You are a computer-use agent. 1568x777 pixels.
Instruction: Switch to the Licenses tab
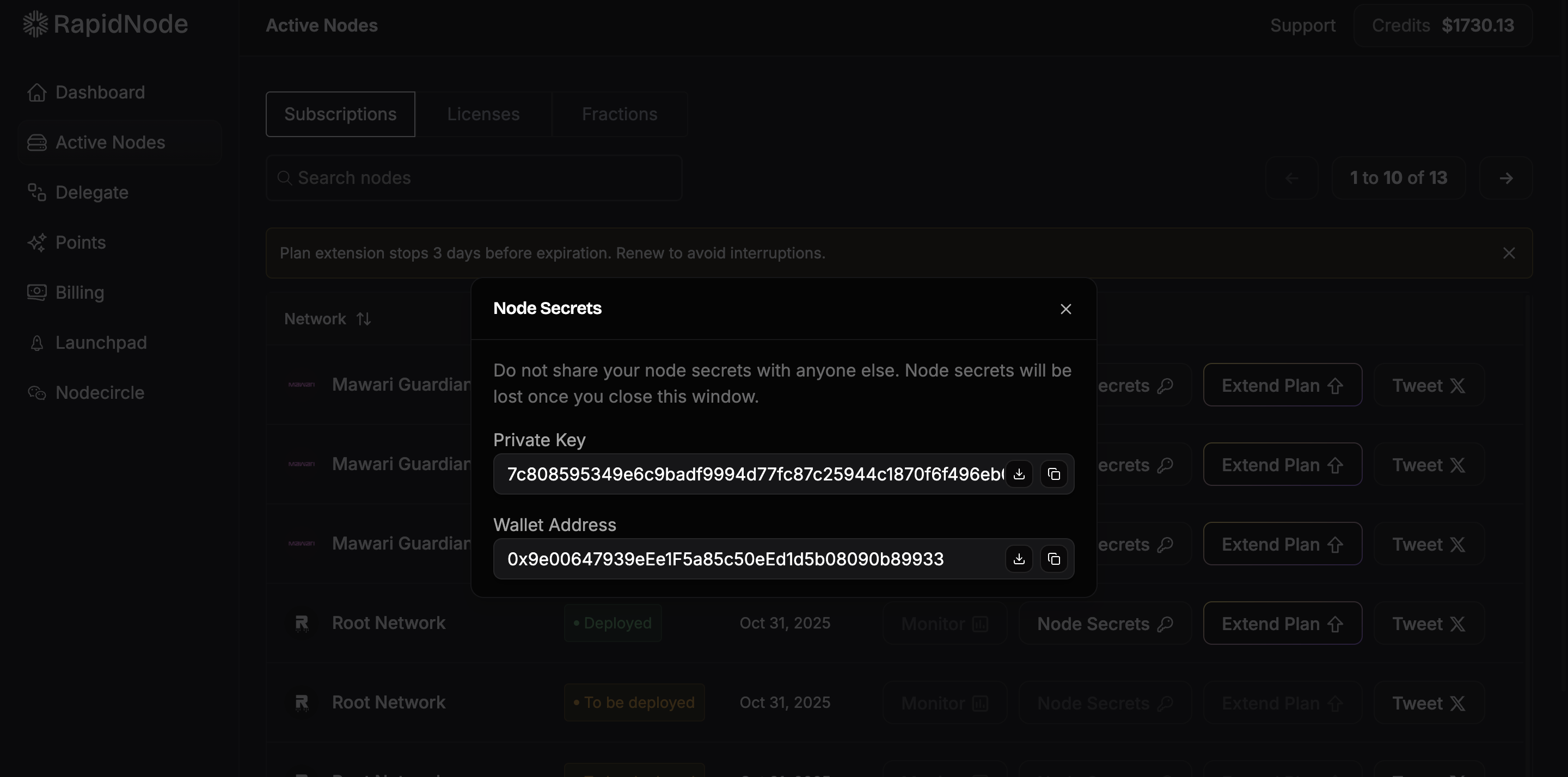[x=483, y=114]
